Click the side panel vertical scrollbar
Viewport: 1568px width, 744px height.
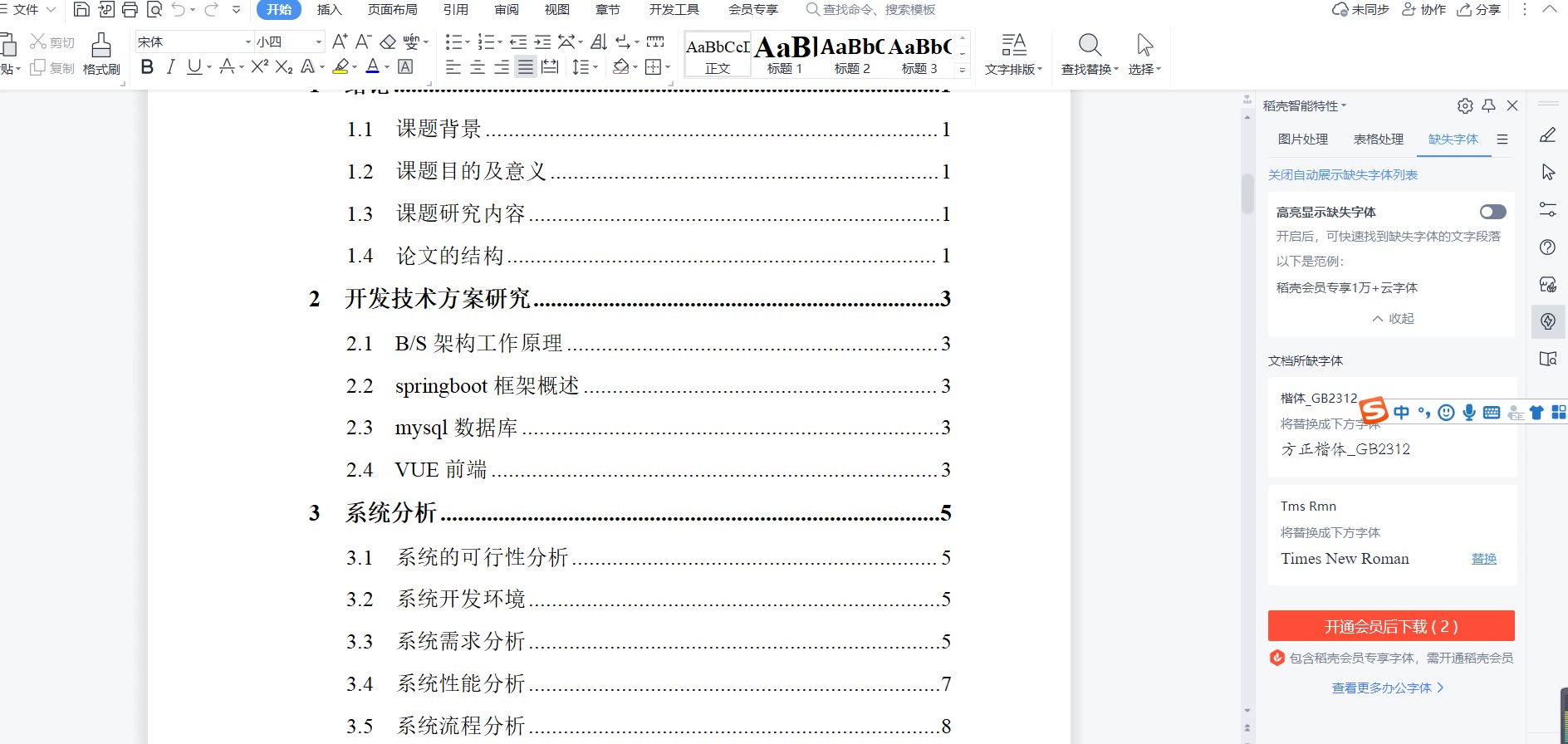click(x=1247, y=194)
